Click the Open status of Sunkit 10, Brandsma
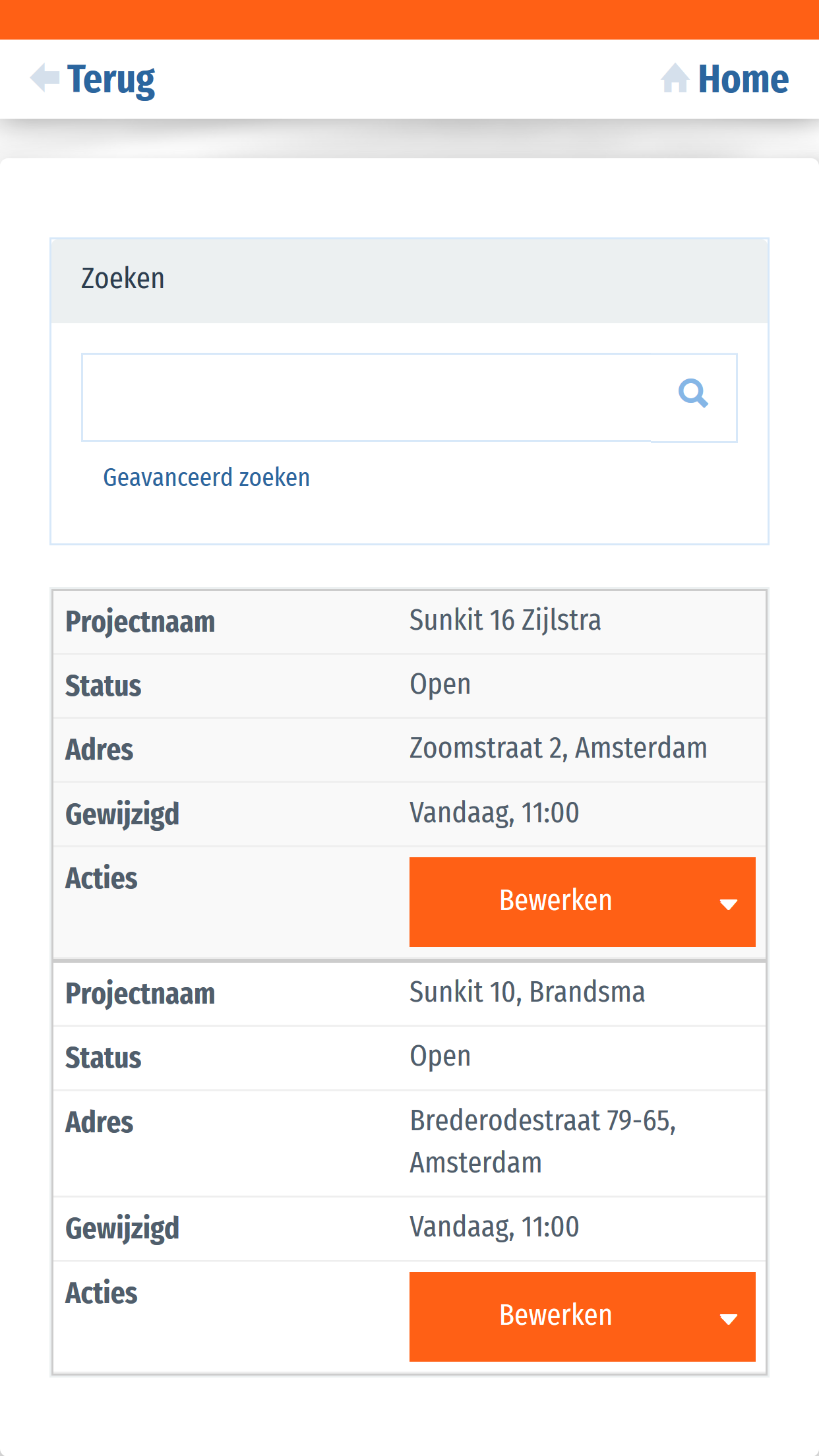The image size is (819, 1456). [440, 1056]
